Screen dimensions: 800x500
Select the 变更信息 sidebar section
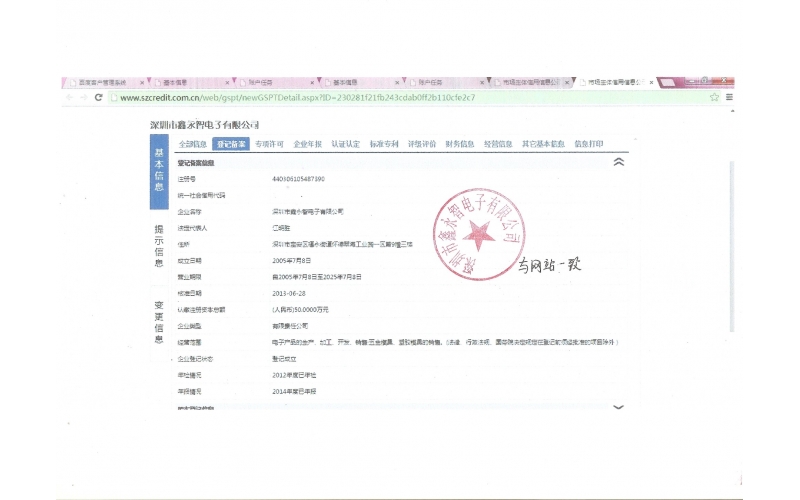point(159,323)
